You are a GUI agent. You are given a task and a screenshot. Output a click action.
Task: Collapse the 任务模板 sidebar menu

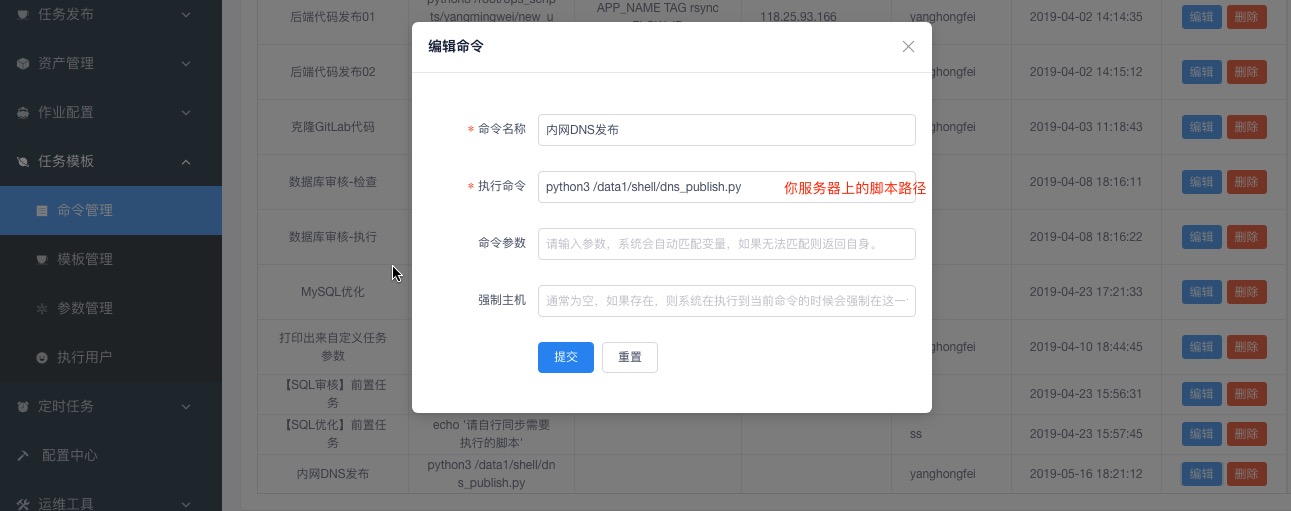pyautogui.click(x=110, y=161)
